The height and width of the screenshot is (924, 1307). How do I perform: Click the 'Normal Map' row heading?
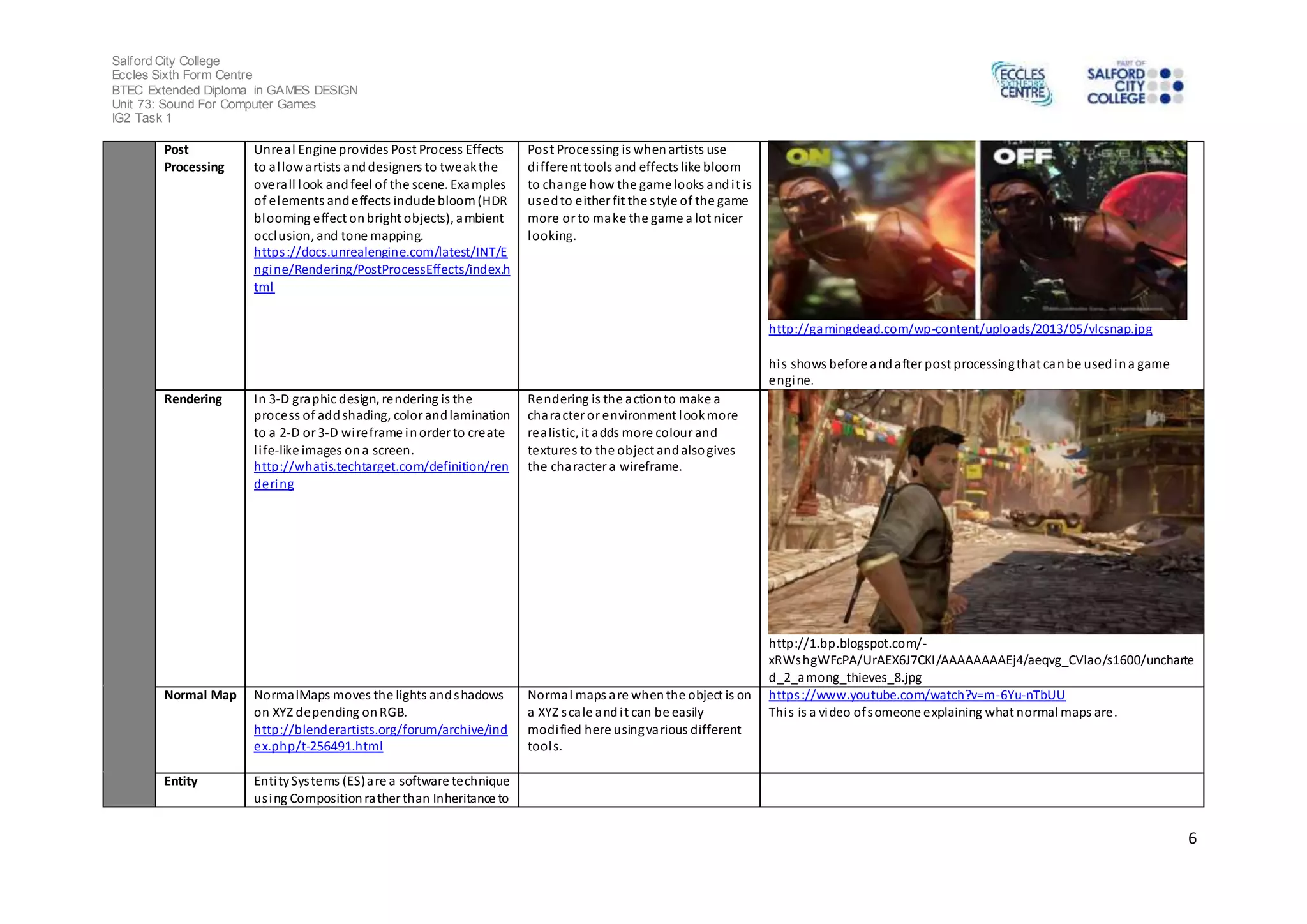(200, 696)
